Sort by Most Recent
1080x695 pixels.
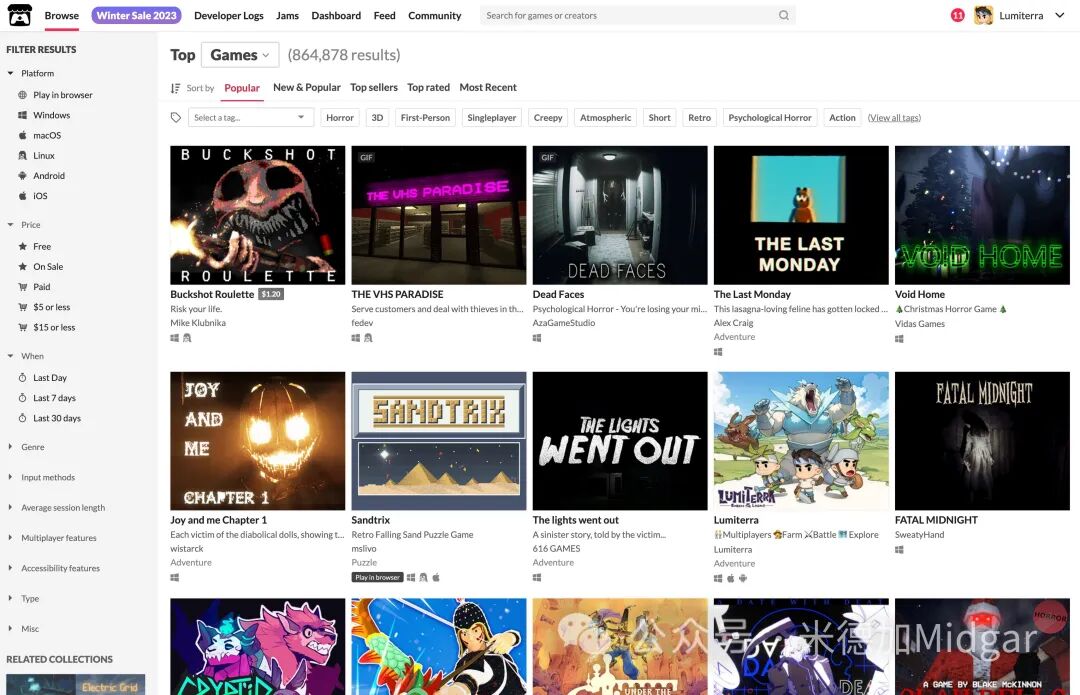(488, 87)
